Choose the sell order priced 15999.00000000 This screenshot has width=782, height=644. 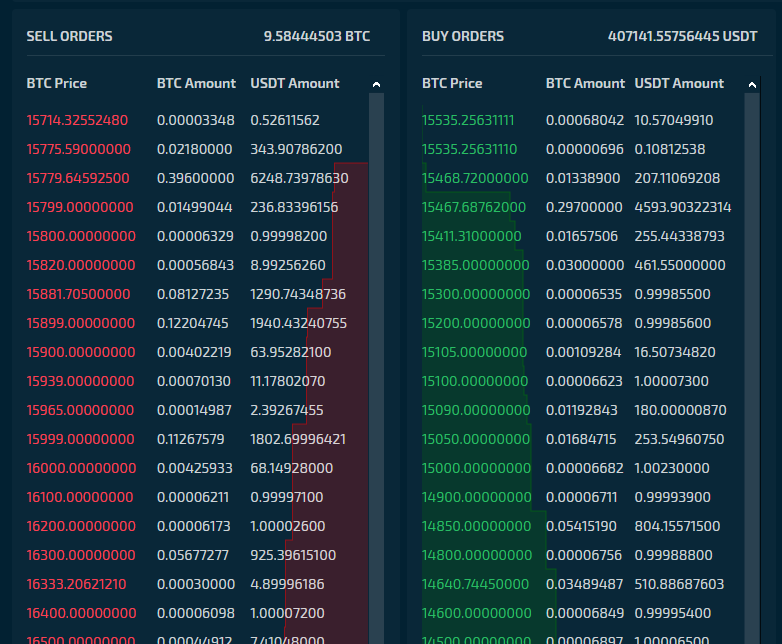click(x=197, y=439)
